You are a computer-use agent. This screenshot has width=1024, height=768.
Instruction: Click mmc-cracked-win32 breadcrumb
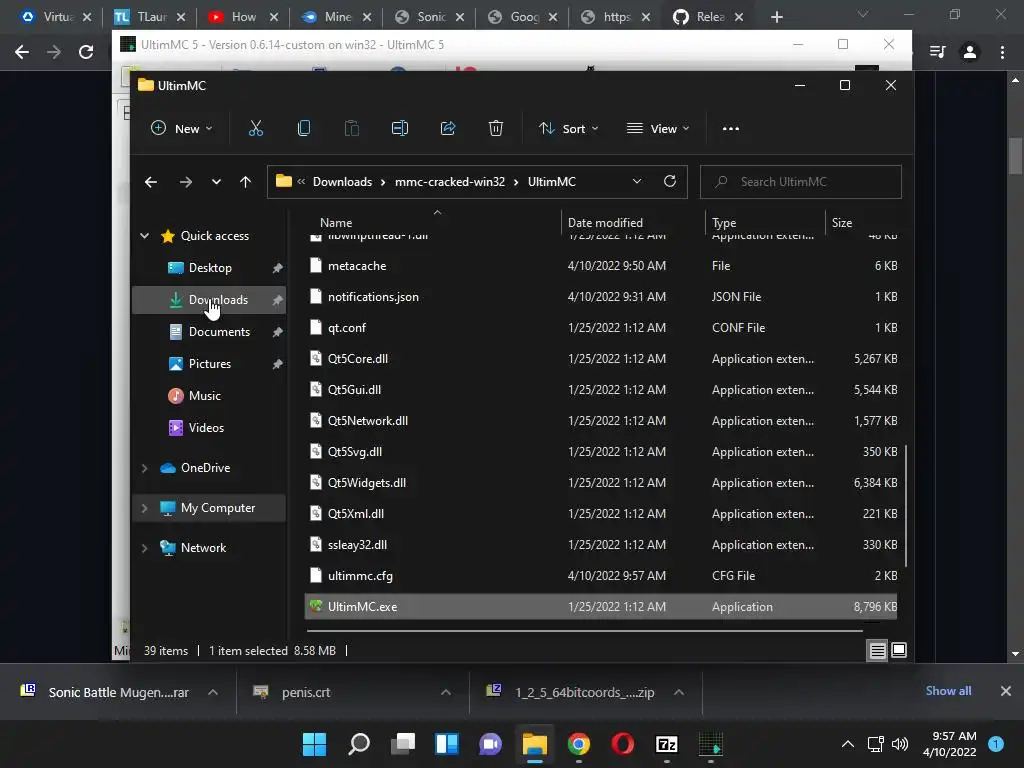[x=450, y=182]
